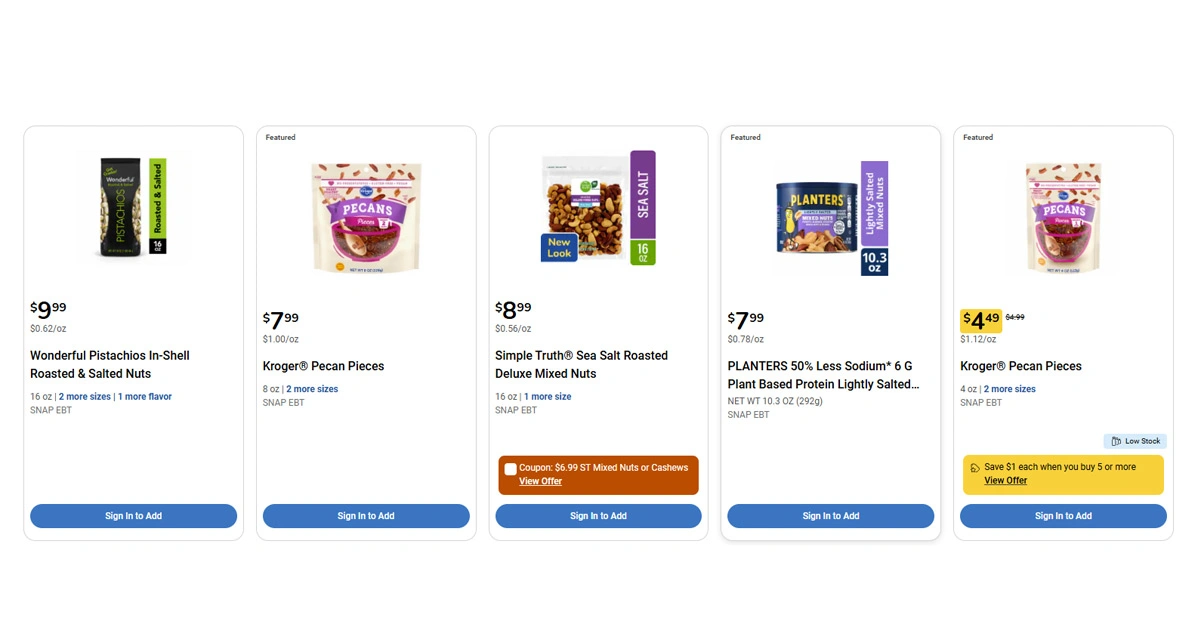The width and height of the screenshot is (1202, 634).
Task: Open Wonderful Pistachios product image
Action: point(133,207)
